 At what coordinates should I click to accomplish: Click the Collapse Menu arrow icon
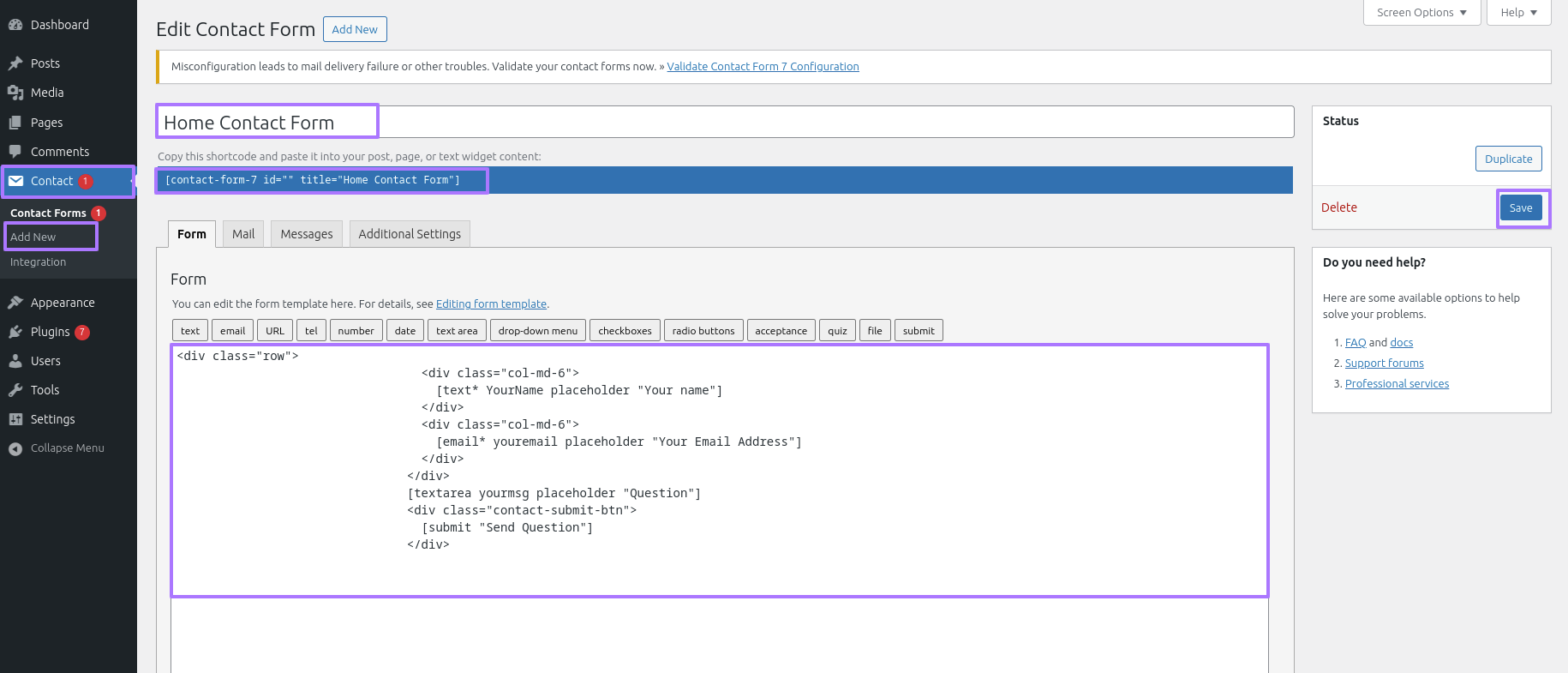click(15, 448)
